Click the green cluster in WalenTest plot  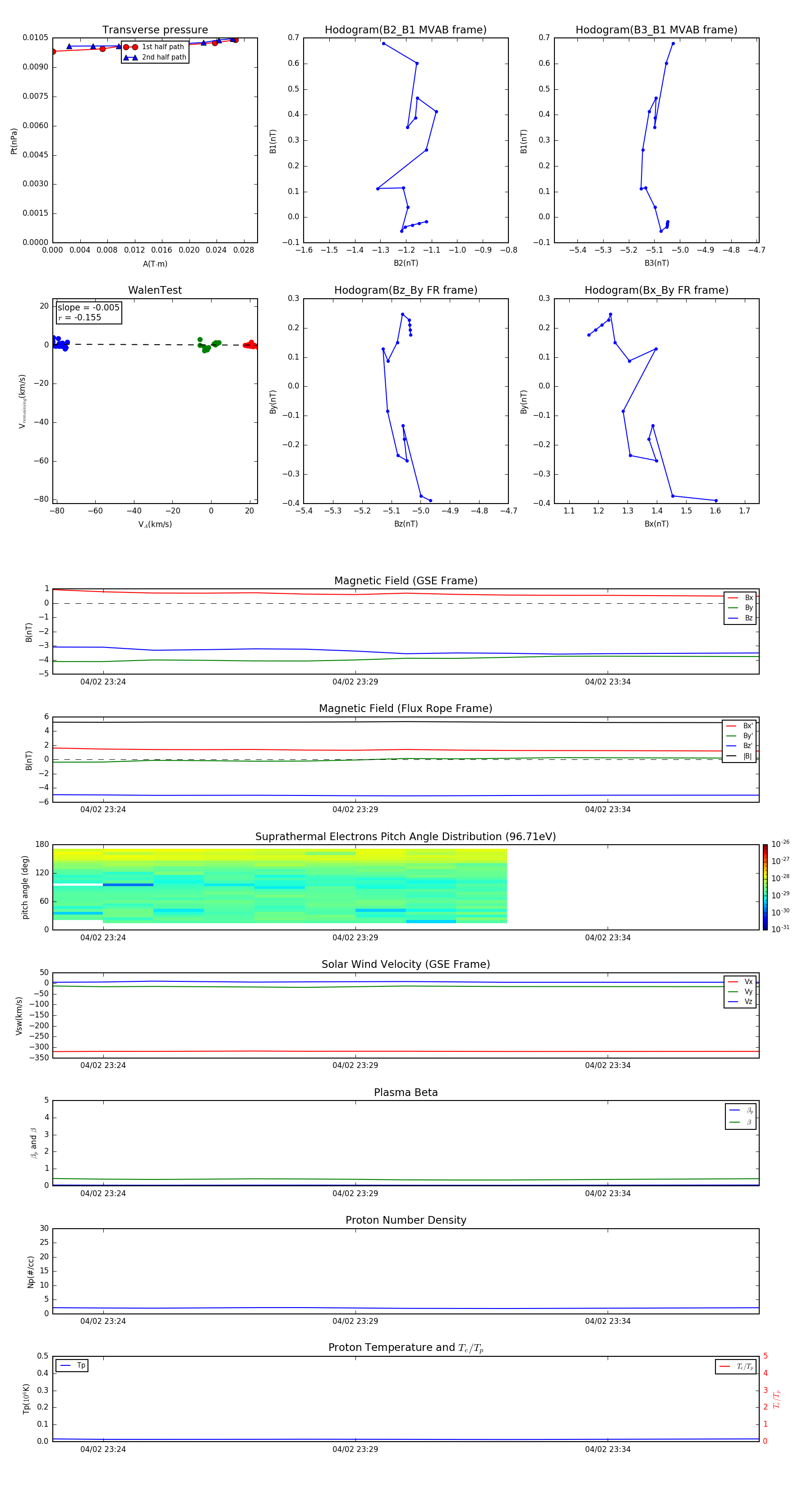point(208,345)
